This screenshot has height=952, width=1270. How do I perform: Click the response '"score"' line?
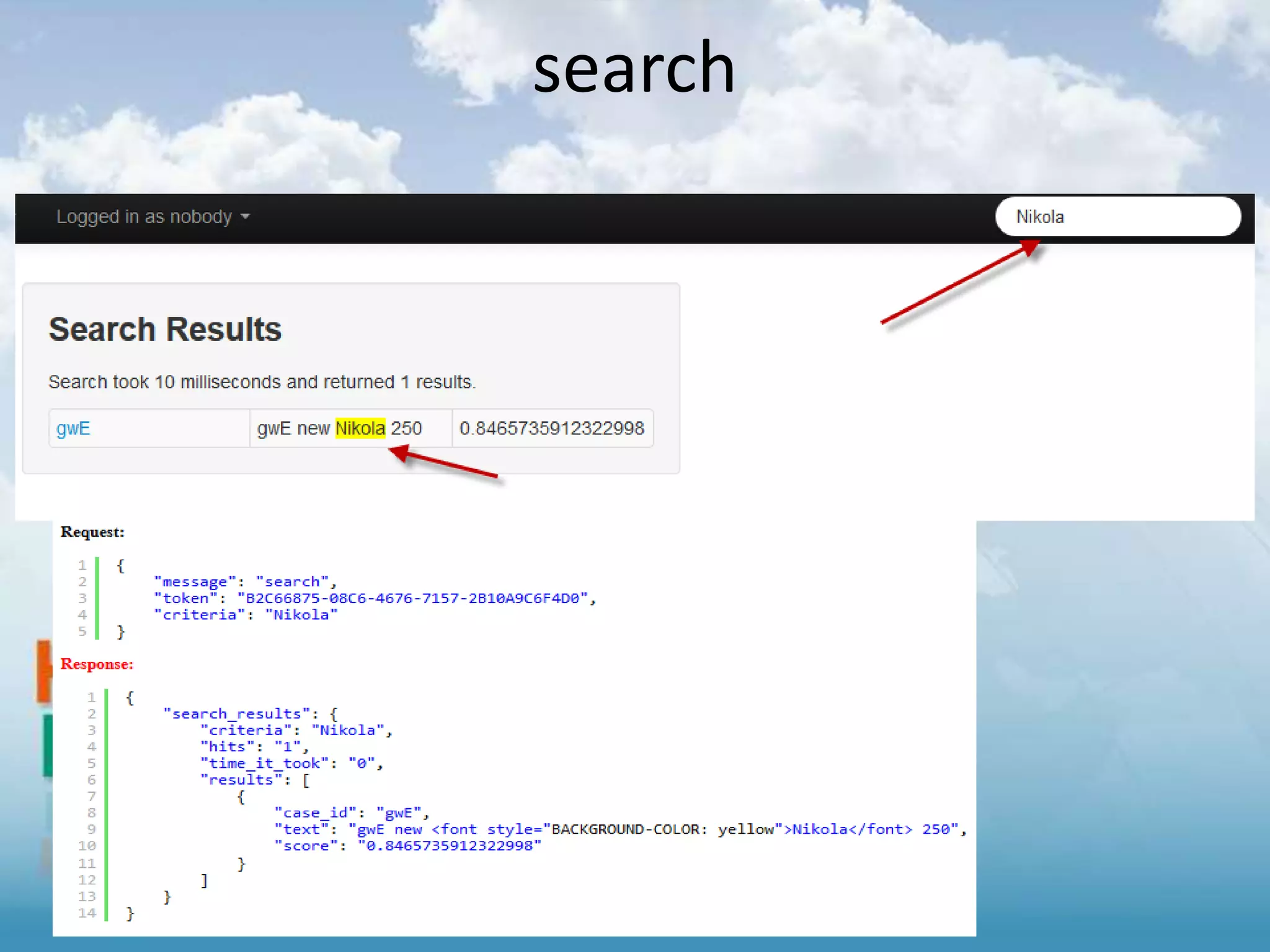point(407,846)
